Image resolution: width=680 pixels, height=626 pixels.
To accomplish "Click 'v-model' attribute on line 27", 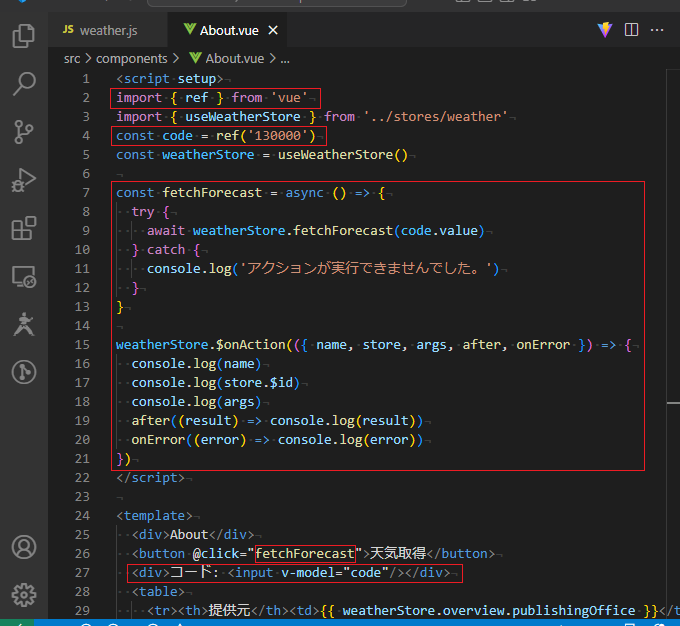I will pos(308,573).
